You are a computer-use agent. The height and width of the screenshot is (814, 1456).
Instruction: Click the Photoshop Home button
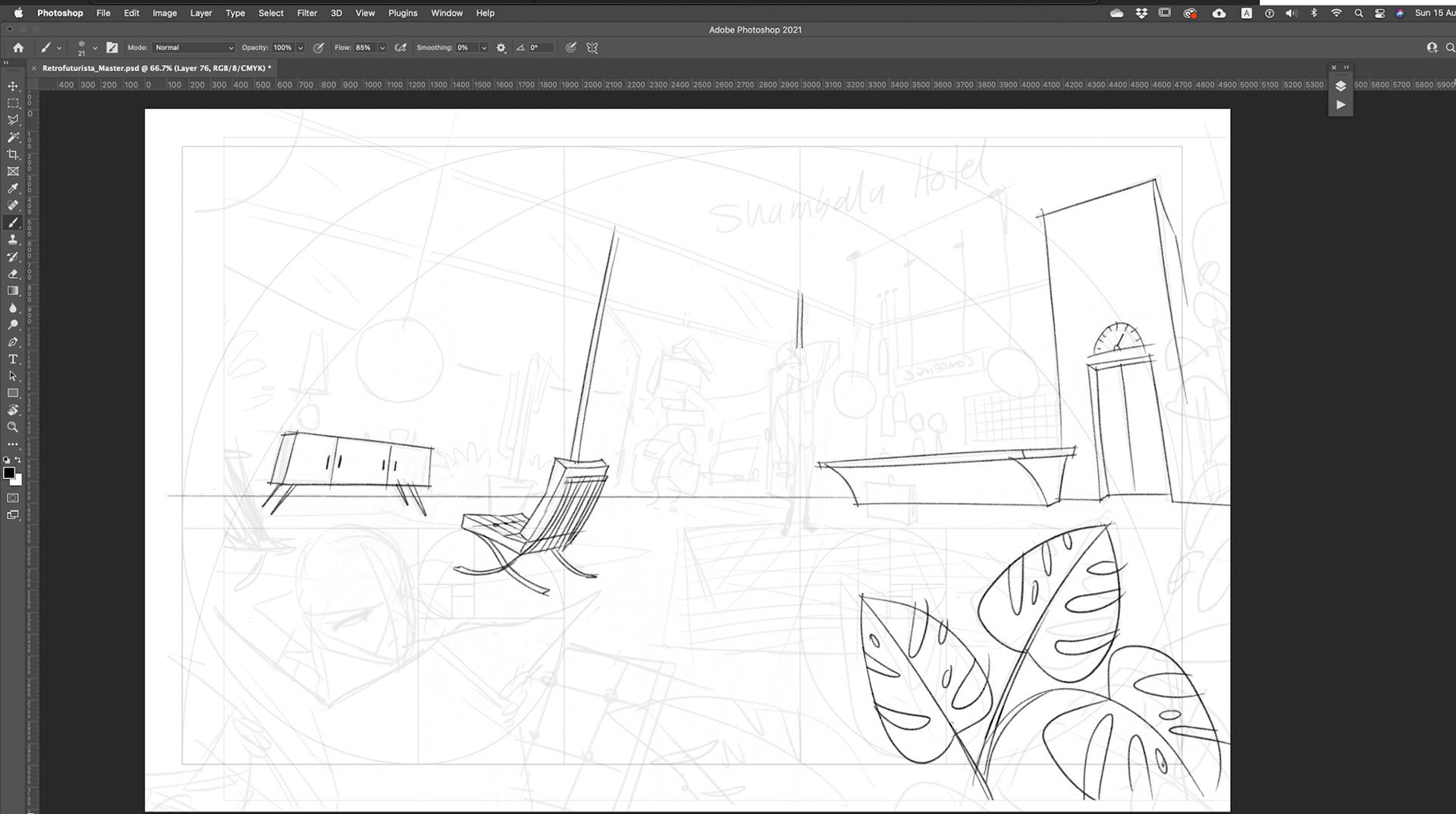[x=17, y=47]
